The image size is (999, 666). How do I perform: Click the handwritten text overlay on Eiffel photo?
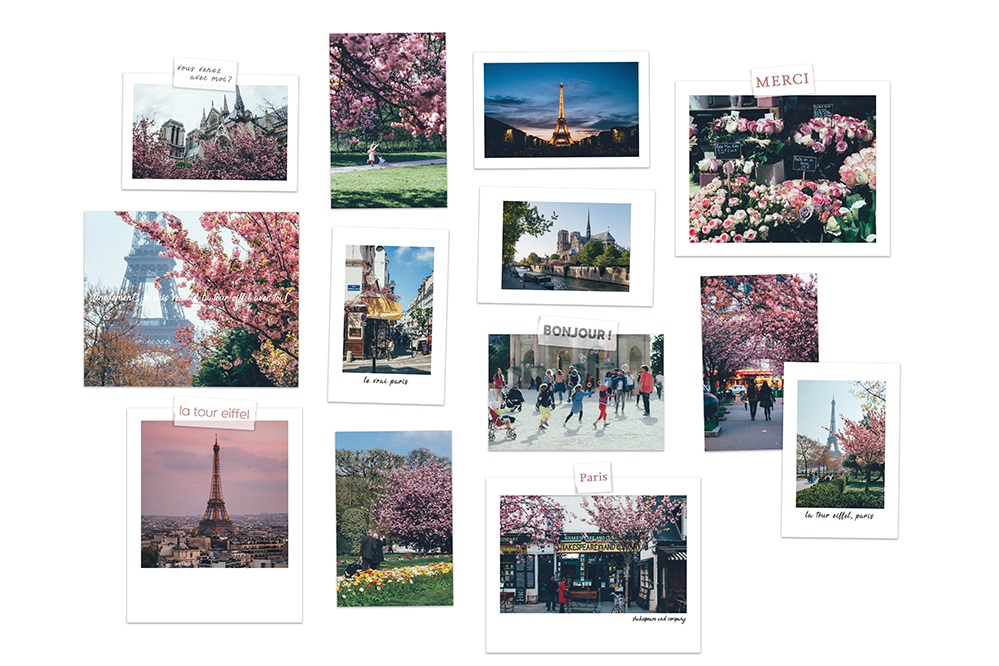click(x=190, y=297)
